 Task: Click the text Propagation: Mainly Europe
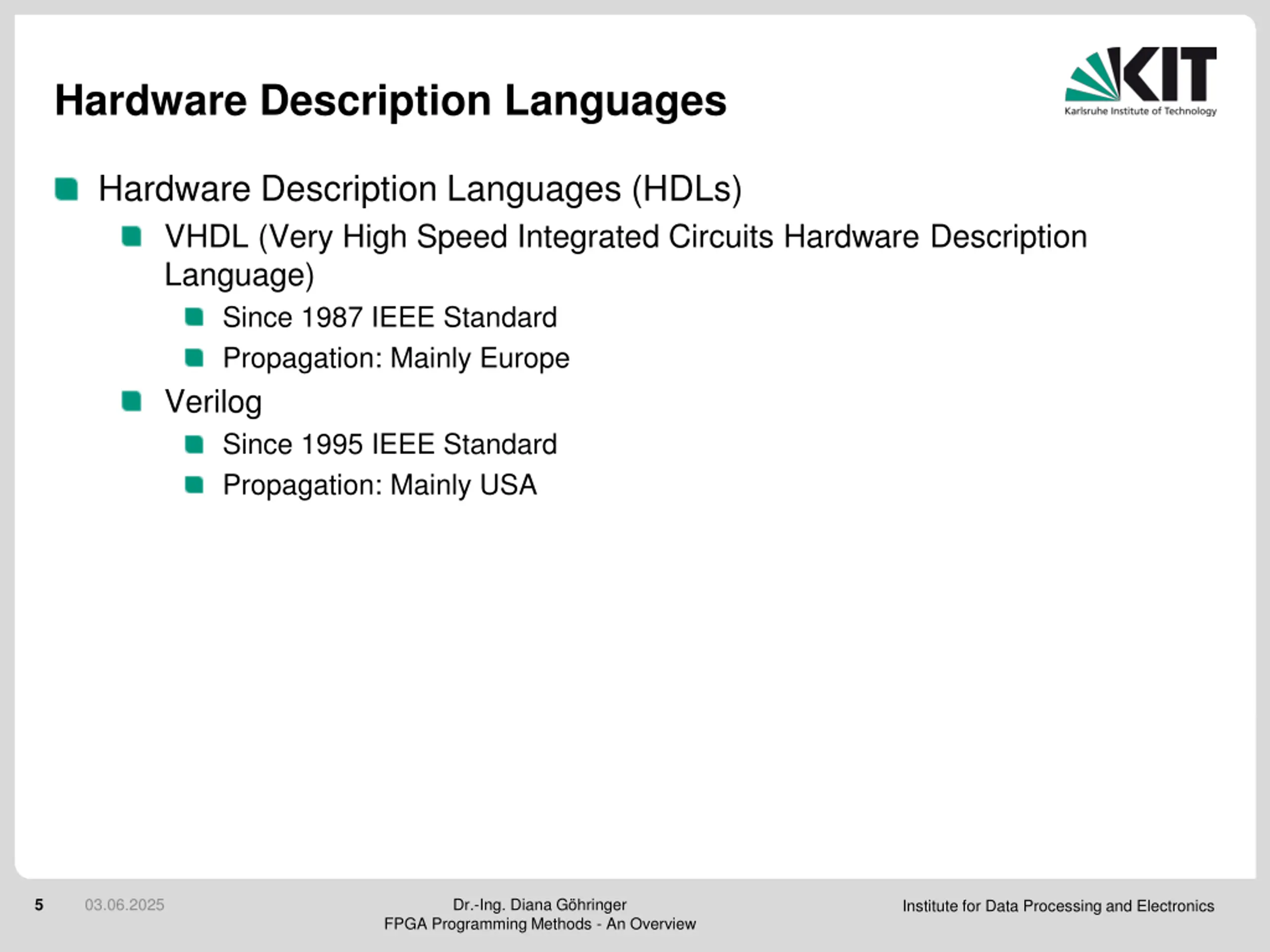(x=395, y=358)
